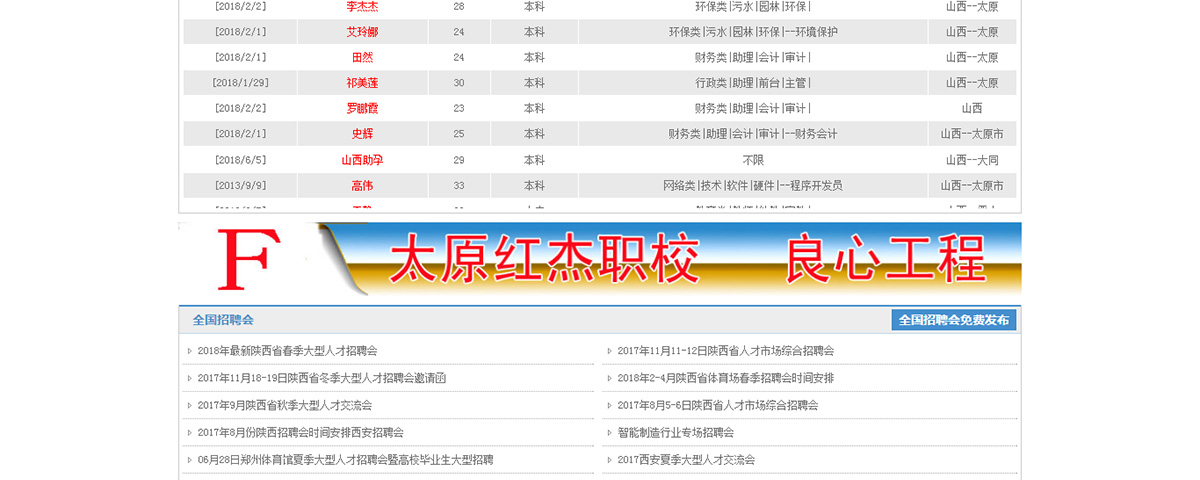The height and width of the screenshot is (480, 1200).
Task: Open the 太原红杰职校 banner ad
Action: (670, 260)
